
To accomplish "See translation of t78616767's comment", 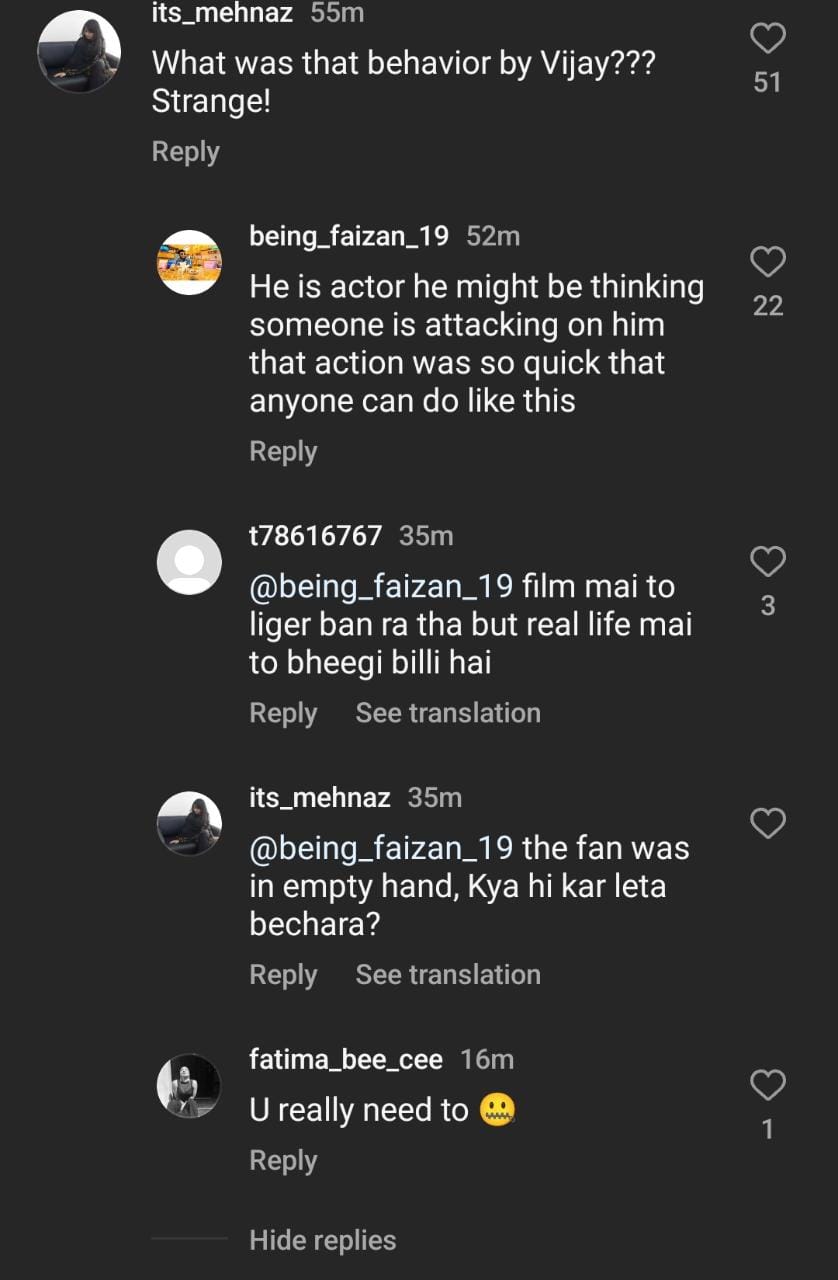I will [x=448, y=713].
